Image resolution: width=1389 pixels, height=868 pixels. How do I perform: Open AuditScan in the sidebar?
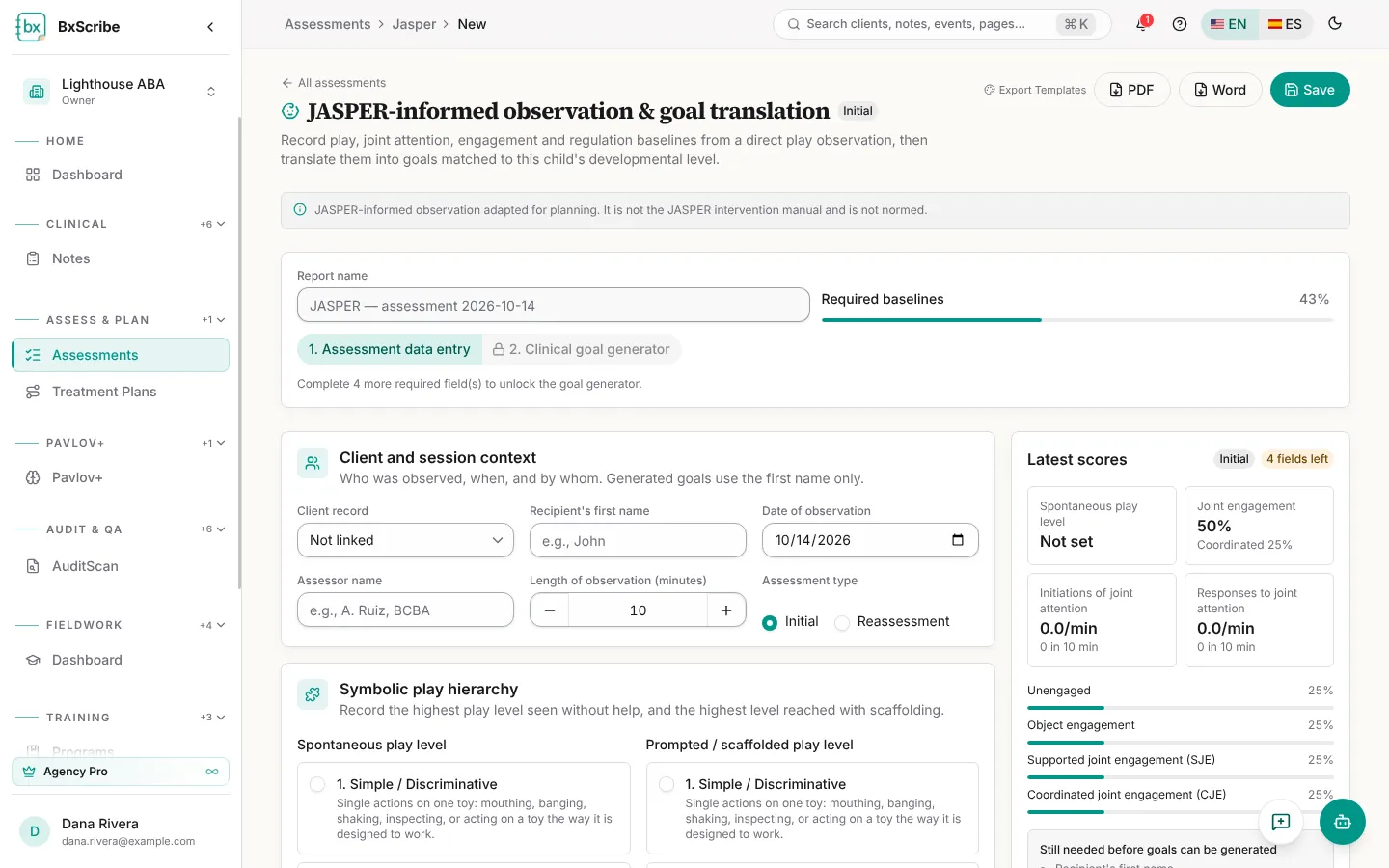click(x=121, y=566)
